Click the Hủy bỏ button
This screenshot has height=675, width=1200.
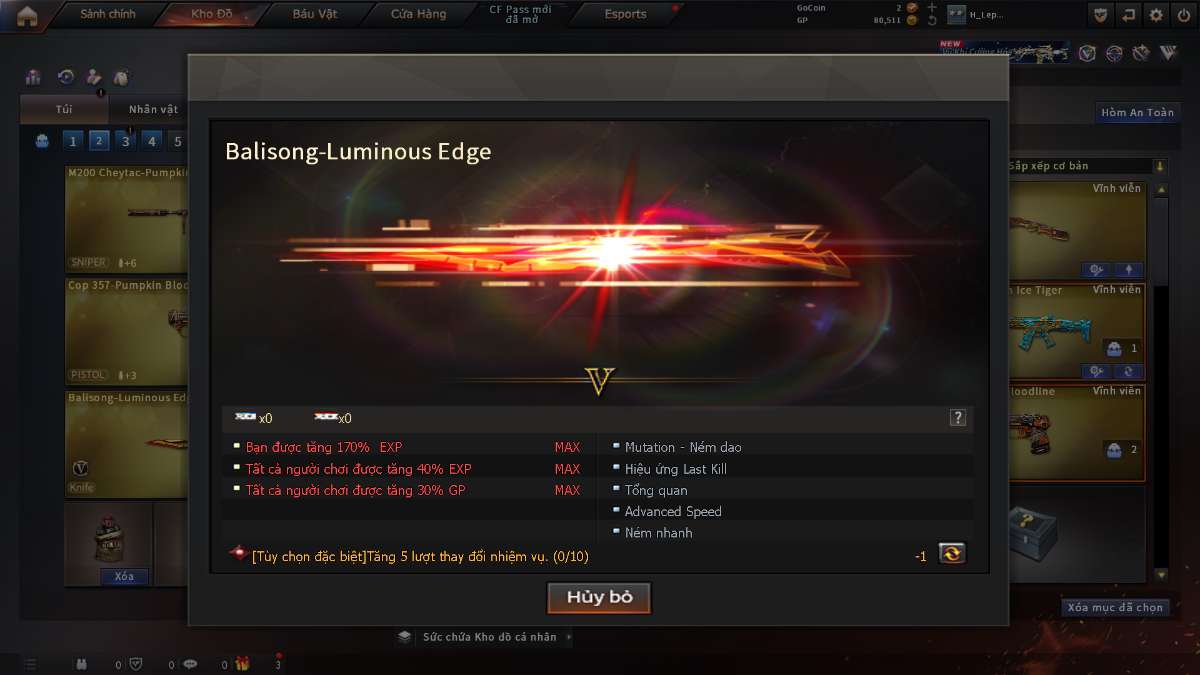[600, 597]
